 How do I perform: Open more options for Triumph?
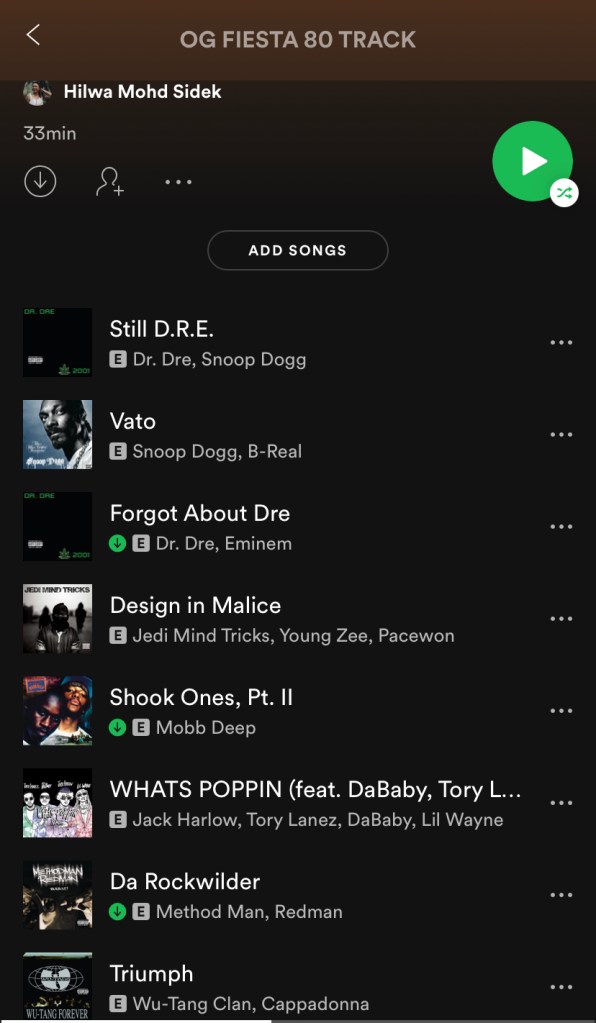pyautogui.click(x=561, y=987)
